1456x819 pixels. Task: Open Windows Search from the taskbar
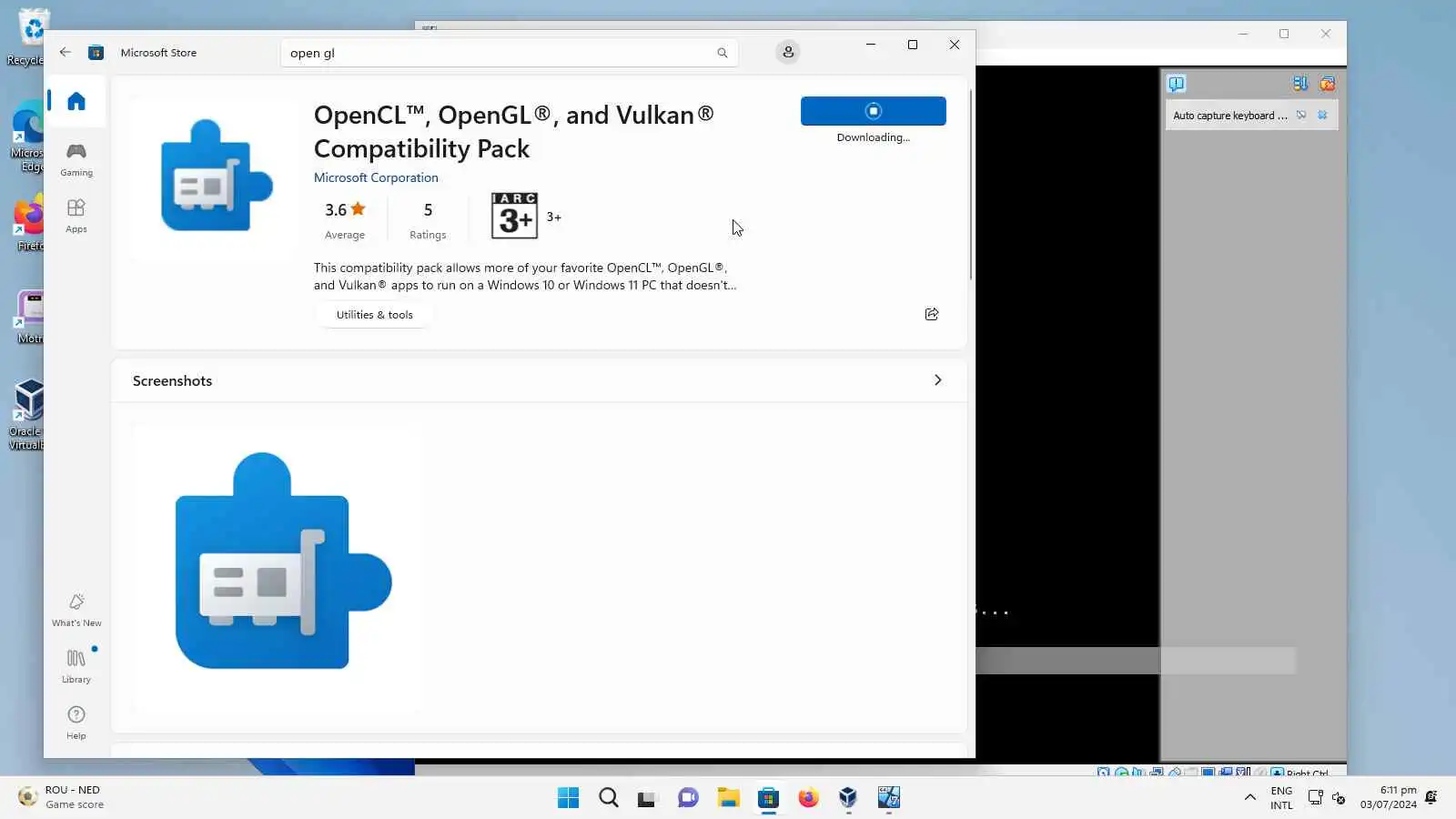609,798
